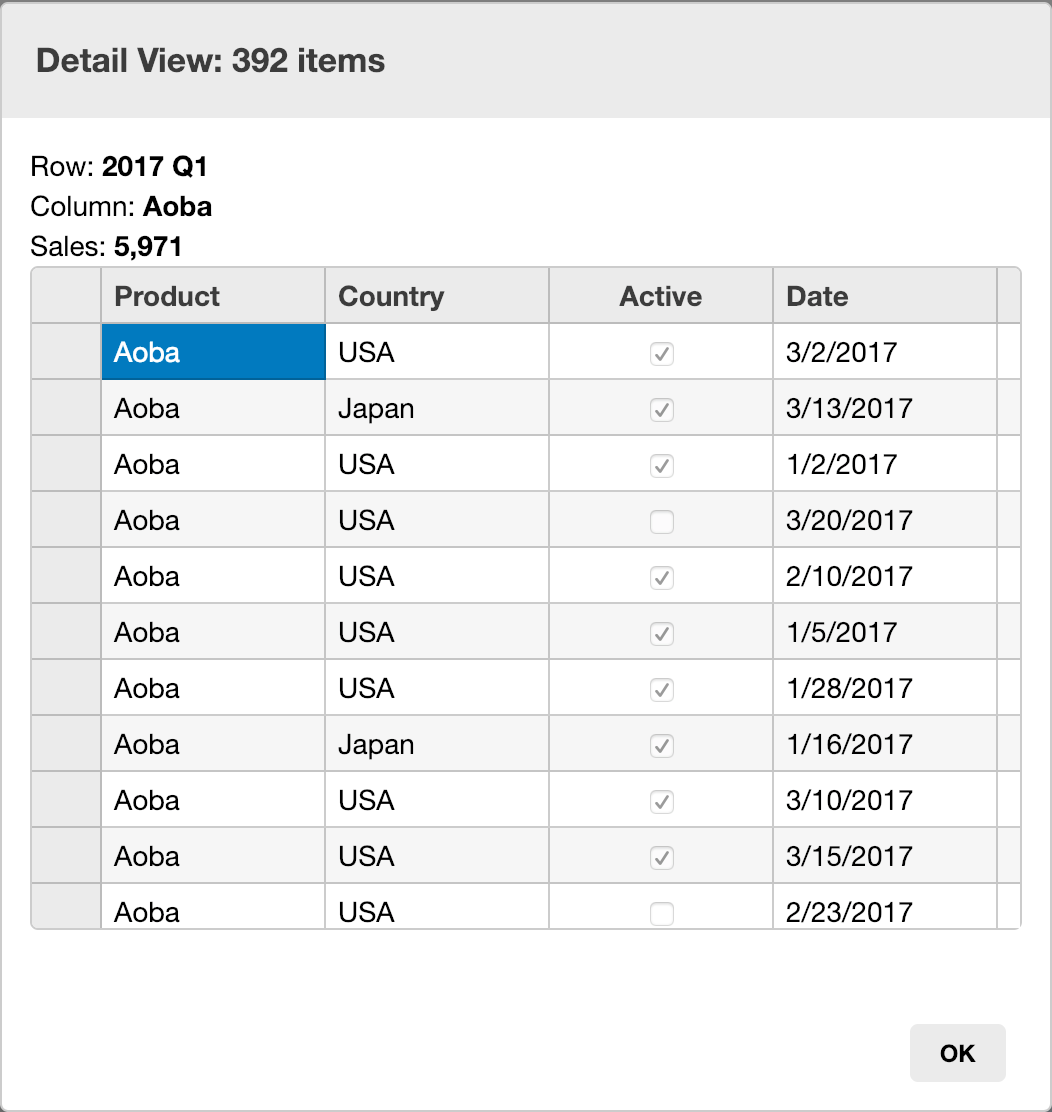
Task: Toggle Active checkbox for 3/20/2017 row
Action: tap(661, 521)
